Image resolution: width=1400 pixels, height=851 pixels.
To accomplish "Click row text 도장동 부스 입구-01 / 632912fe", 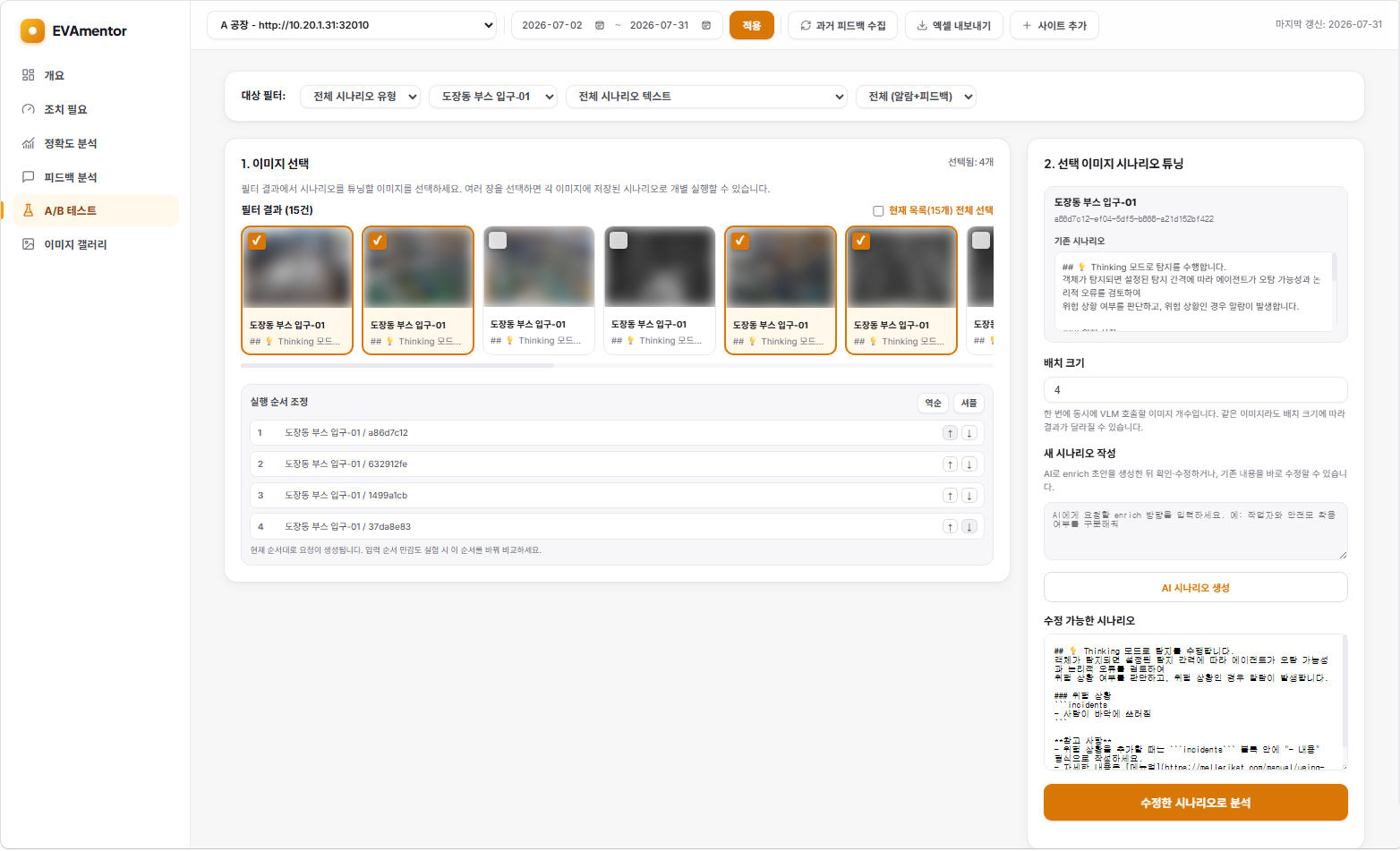I will (346, 464).
